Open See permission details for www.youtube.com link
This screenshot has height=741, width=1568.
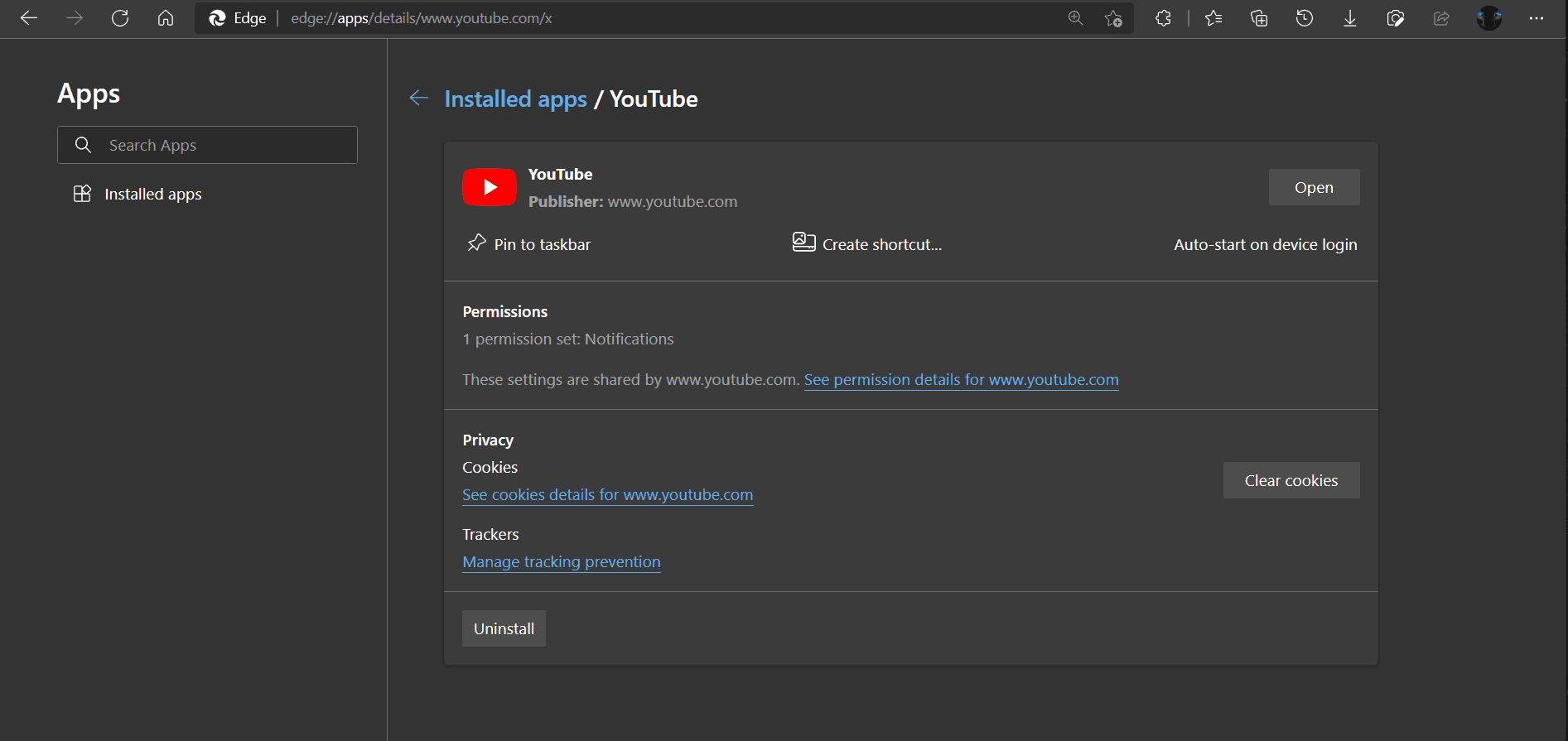click(x=961, y=380)
